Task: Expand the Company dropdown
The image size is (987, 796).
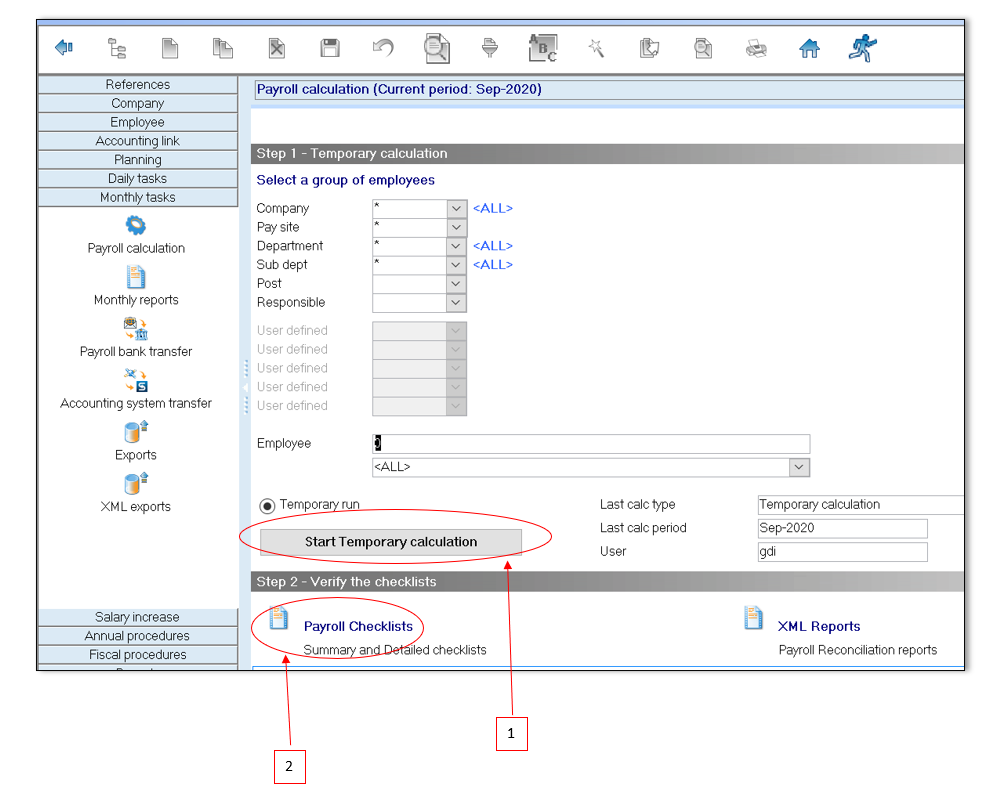Action: [x=456, y=209]
